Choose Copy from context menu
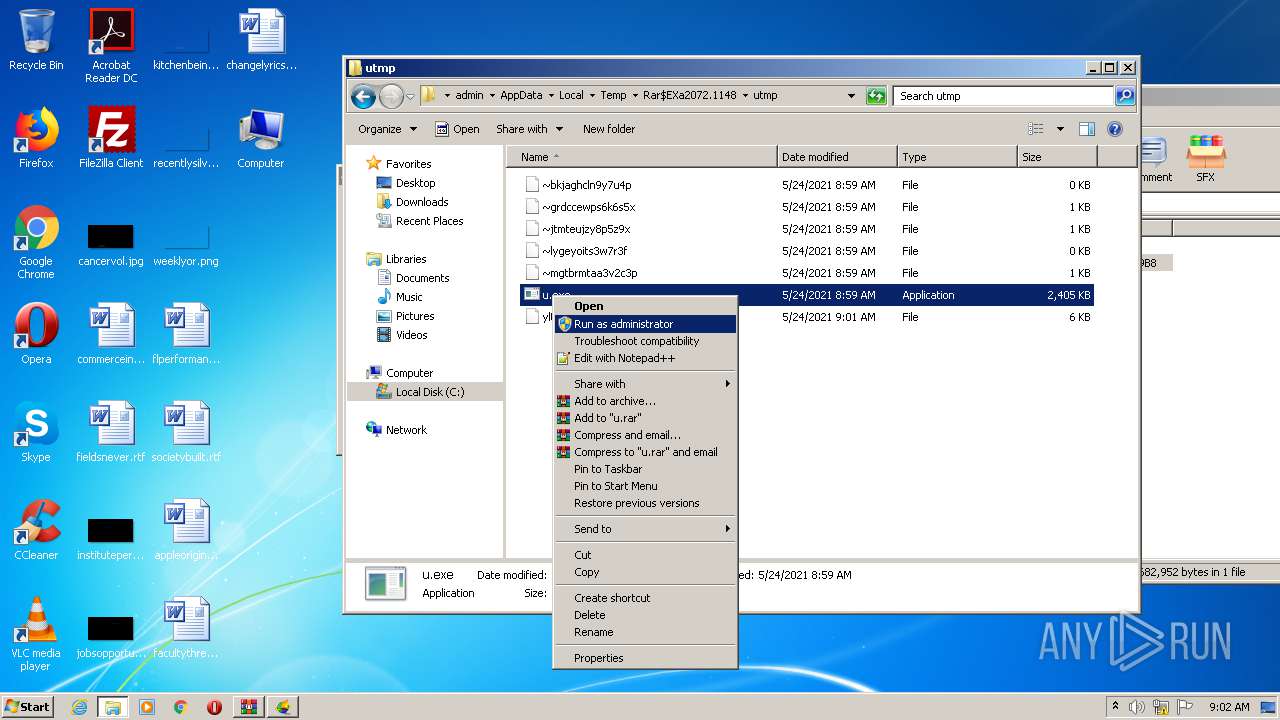This screenshot has width=1280, height=720. click(x=645, y=572)
